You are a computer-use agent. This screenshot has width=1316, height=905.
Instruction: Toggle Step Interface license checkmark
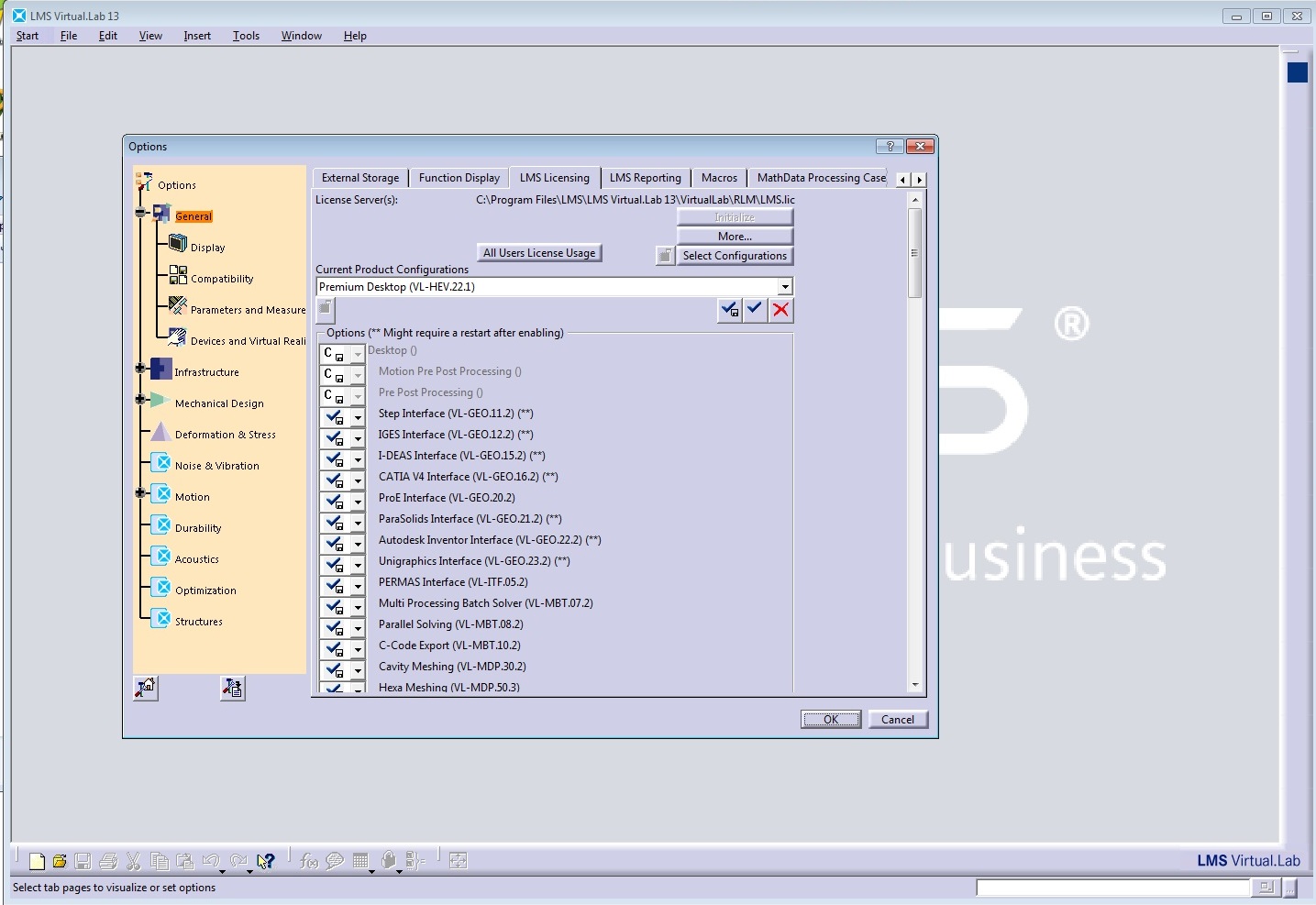click(x=335, y=416)
